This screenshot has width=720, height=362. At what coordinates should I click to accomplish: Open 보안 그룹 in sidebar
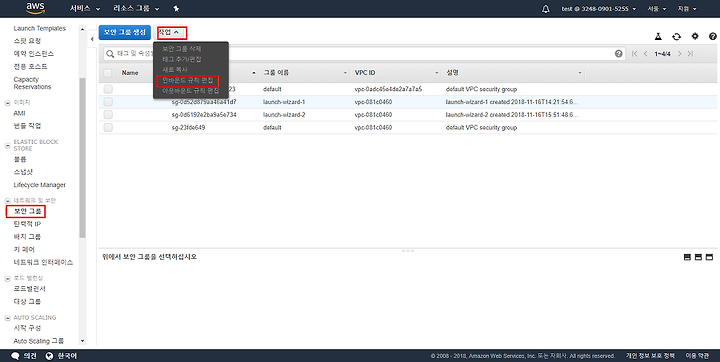click(x=28, y=211)
